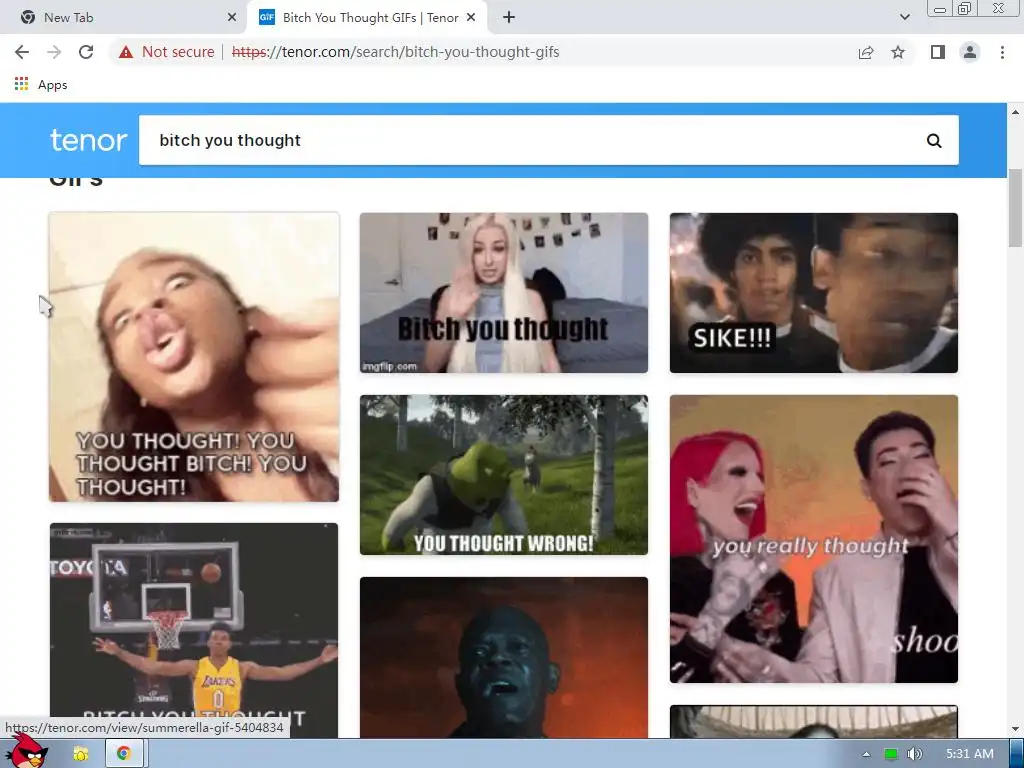The width and height of the screenshot is (1024, 768).
Task: Close the Bitch You Thought GIFs tab
Action: [x=472, y=18]
